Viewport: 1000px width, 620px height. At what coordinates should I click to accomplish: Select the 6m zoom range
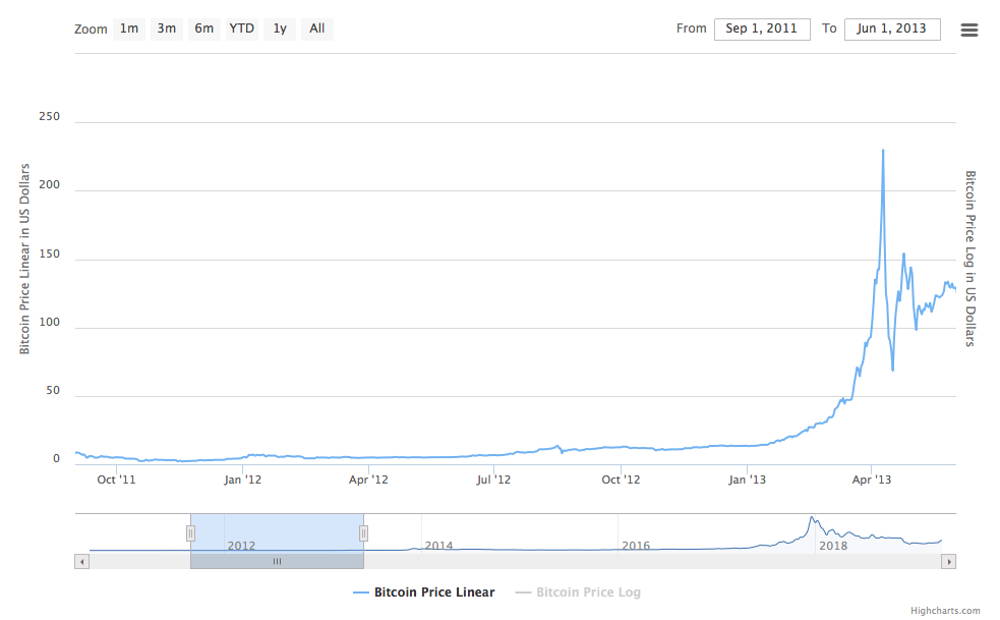coord(204,29)
